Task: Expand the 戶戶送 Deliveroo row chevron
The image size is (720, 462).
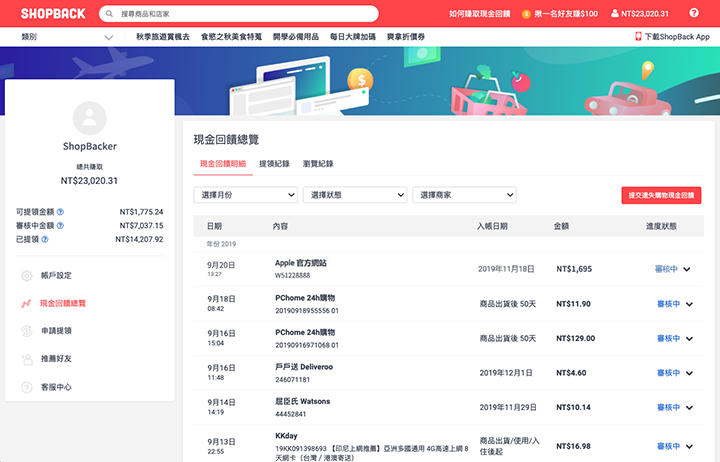Action: [689, 373]
